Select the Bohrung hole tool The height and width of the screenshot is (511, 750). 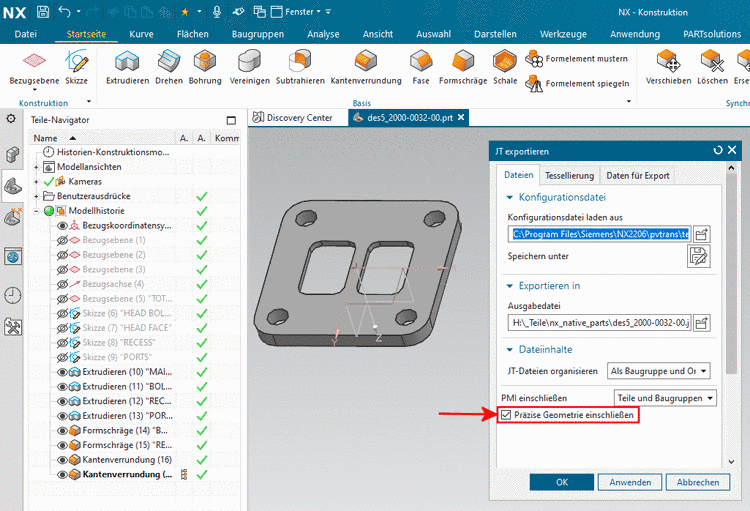pyautogui.click(x=205, y=68)
